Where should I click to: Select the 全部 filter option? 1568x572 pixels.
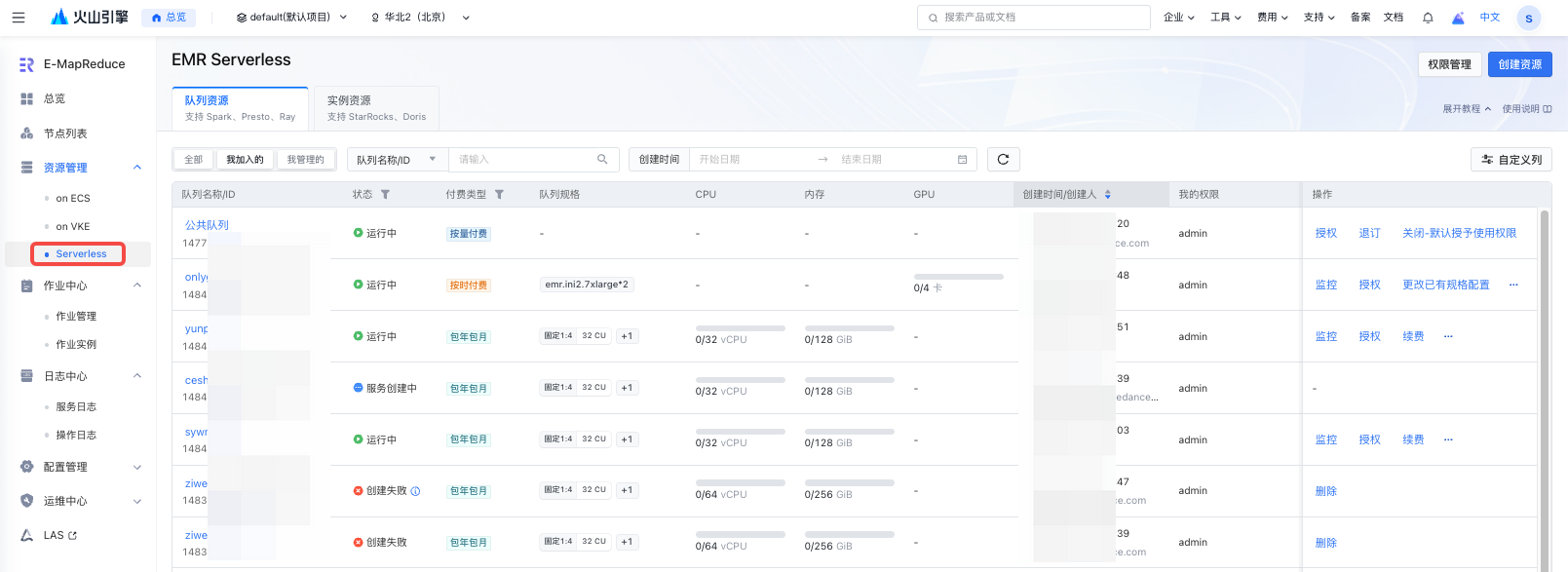[x=194, y=159]
